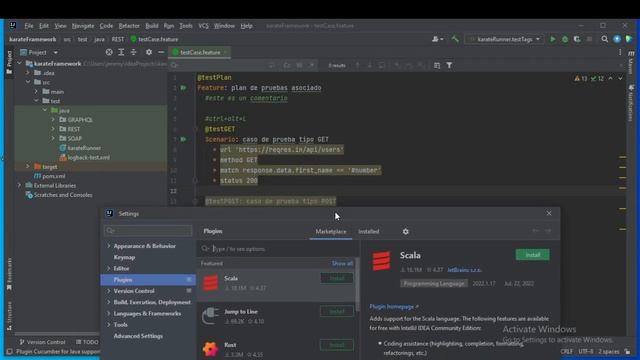Screen dimensions: 640x360
Task: Install the Jump to Line plugin
Action: click(337, 311)
